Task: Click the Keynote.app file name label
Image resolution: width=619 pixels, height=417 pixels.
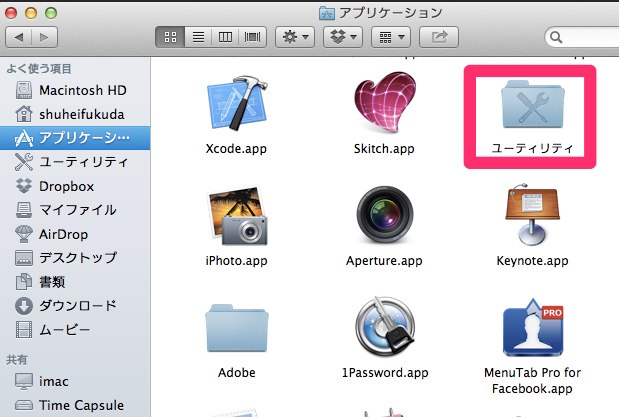Action: tap(533, 261)
